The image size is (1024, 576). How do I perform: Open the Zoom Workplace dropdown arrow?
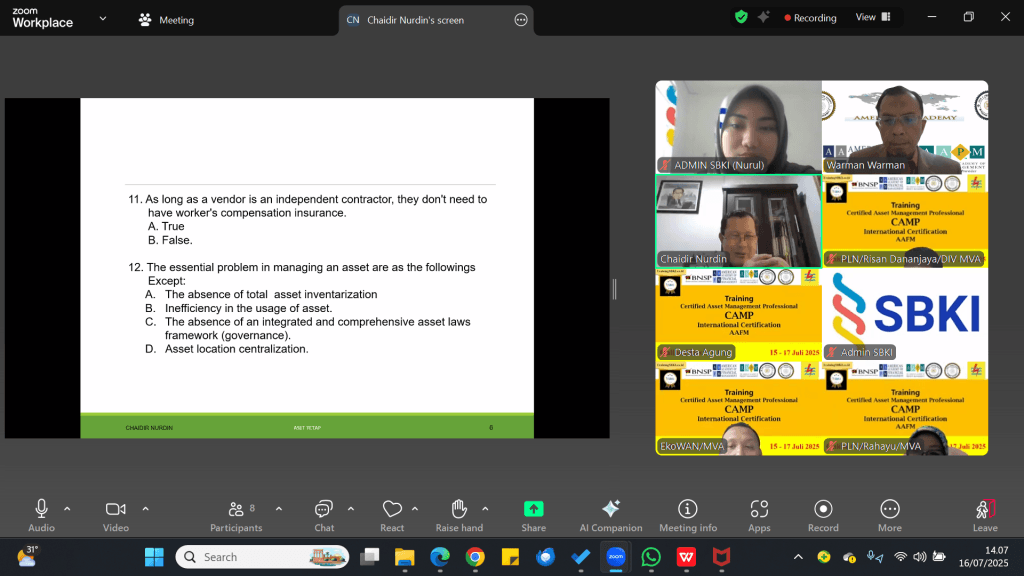click(x=103, y=18)
